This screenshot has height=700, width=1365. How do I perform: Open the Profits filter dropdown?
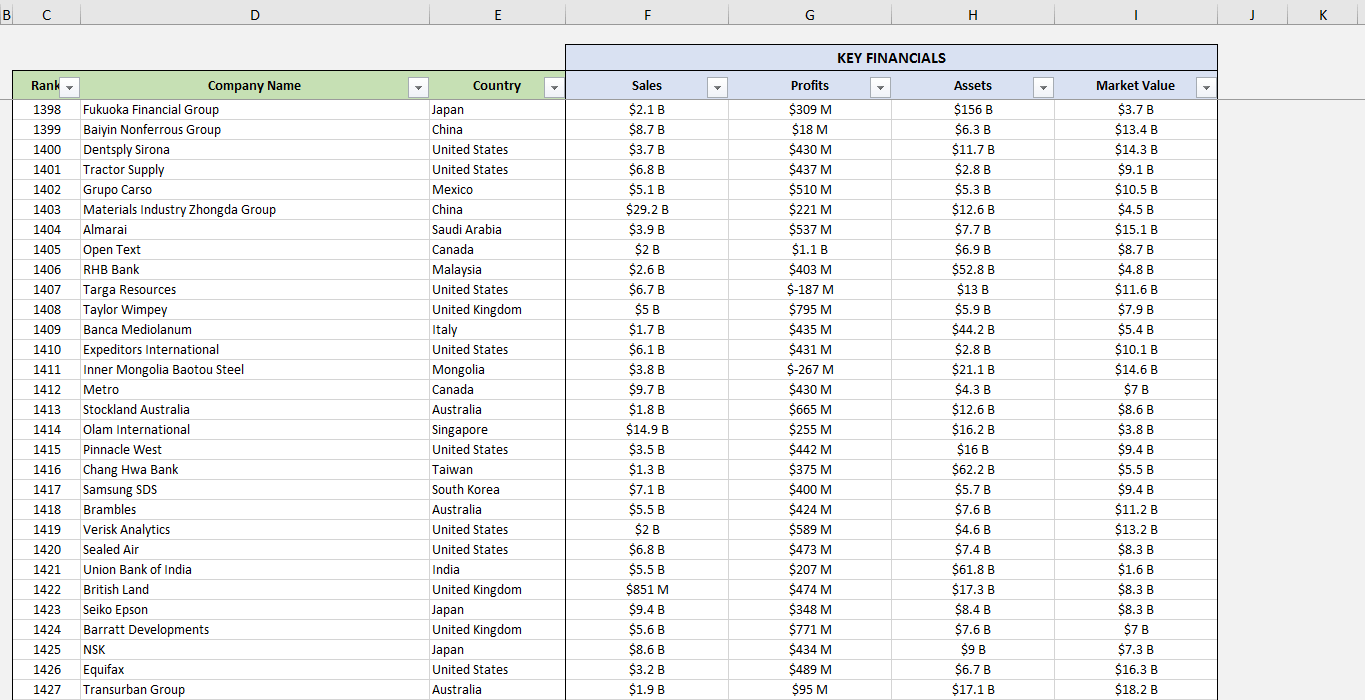pos(880,88)
